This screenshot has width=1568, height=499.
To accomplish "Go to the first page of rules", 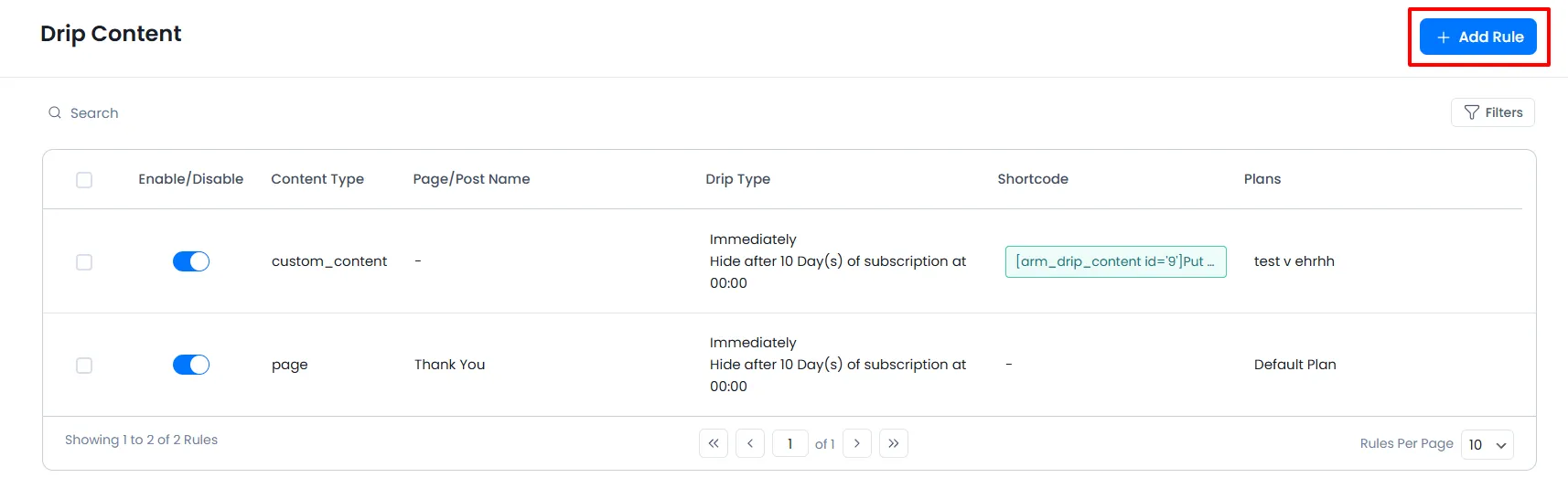I will coord(714,444).
